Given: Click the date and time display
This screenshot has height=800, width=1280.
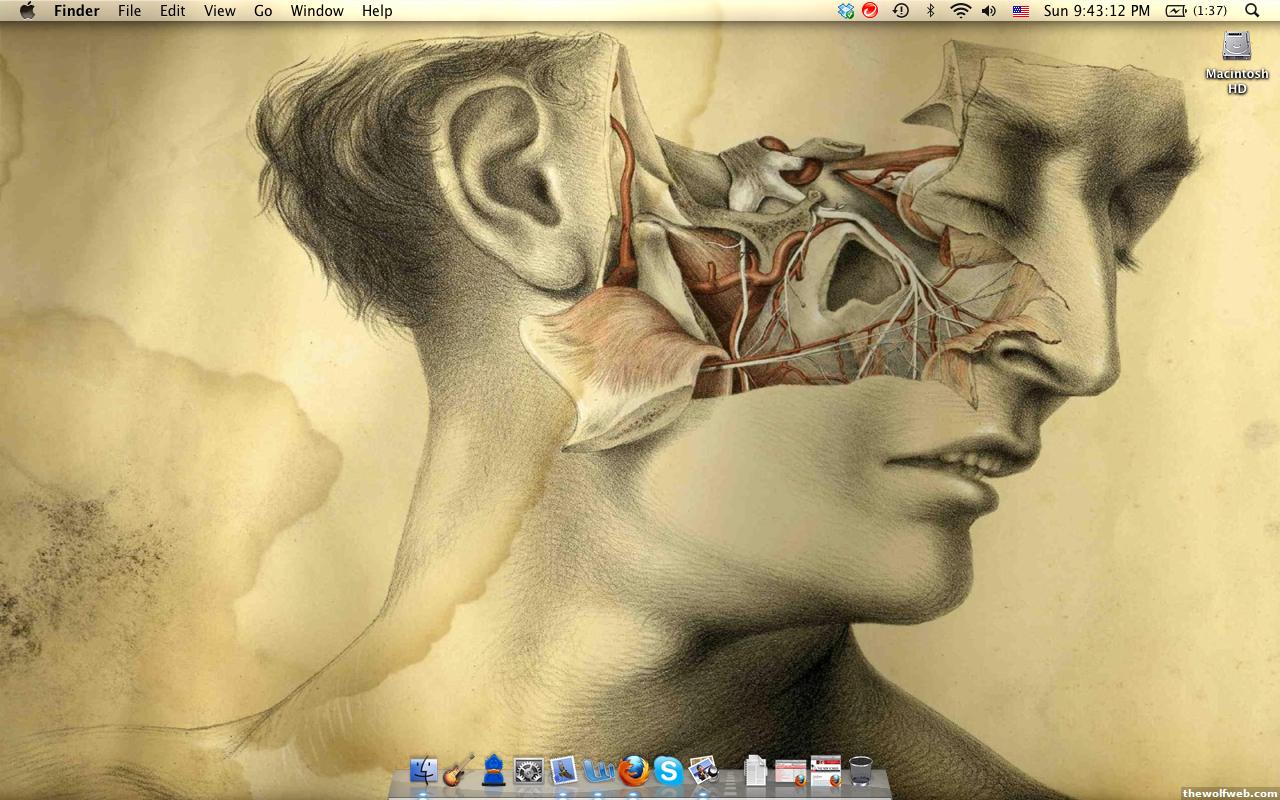Looking at the screenshot, I should click(x=1096, y=11).
